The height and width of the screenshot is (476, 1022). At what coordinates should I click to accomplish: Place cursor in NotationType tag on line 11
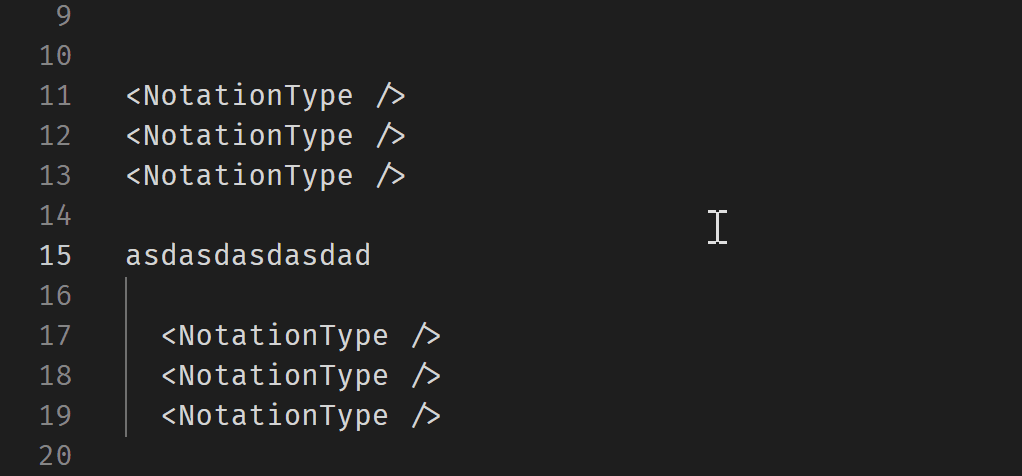pyautogui.click(x=265, y=96)
